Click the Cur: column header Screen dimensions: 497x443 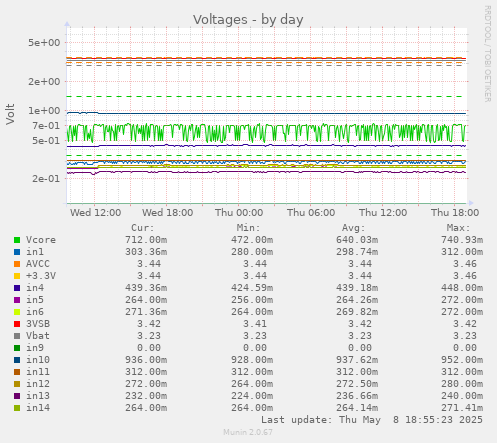point(143,228)
